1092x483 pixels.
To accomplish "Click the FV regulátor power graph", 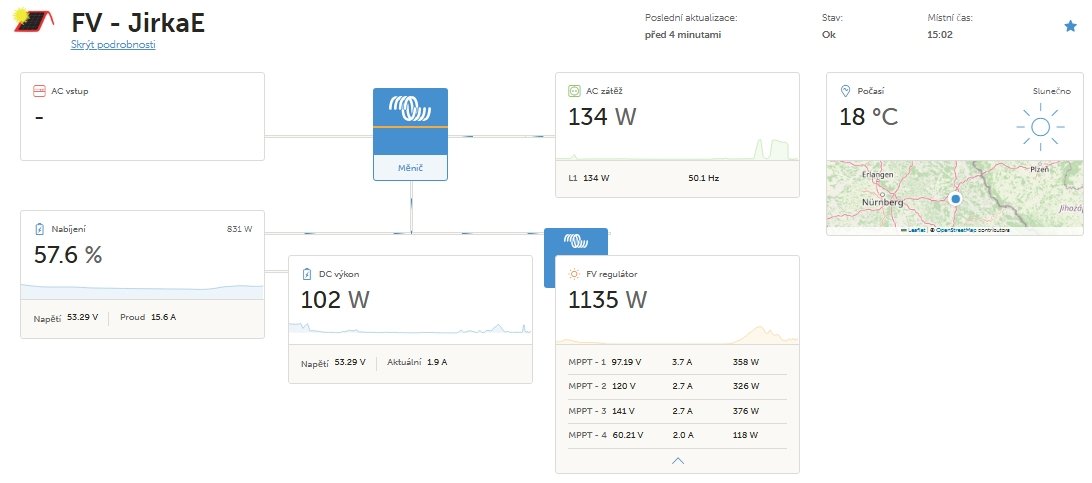I will pyautogui.click(x=677, y=333).
